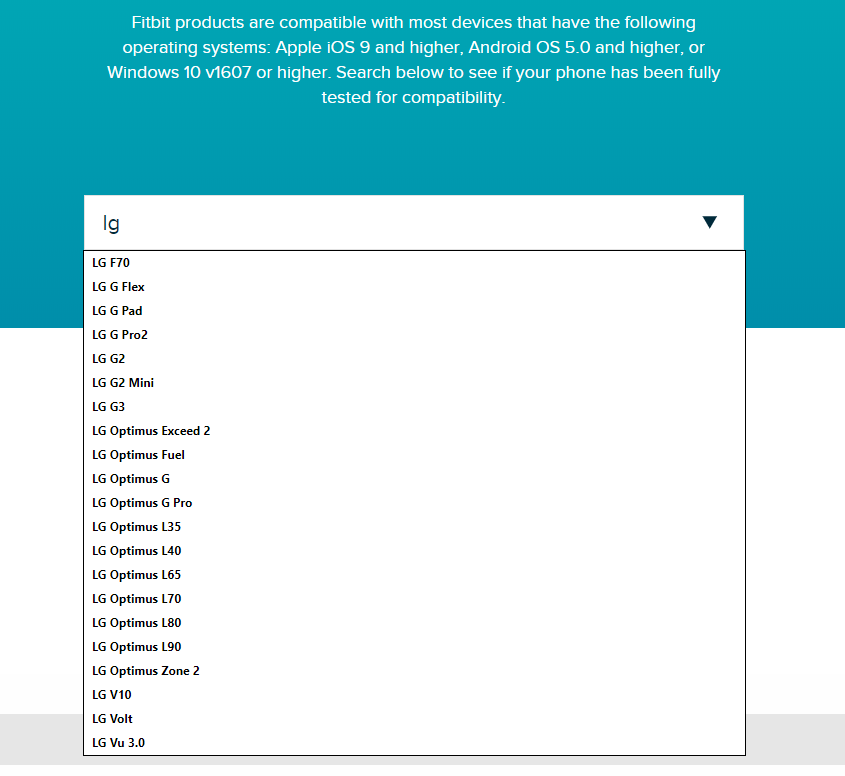Select LG G Pad entry
Viewport: 845px width, 776px height.
pos(414,311)
